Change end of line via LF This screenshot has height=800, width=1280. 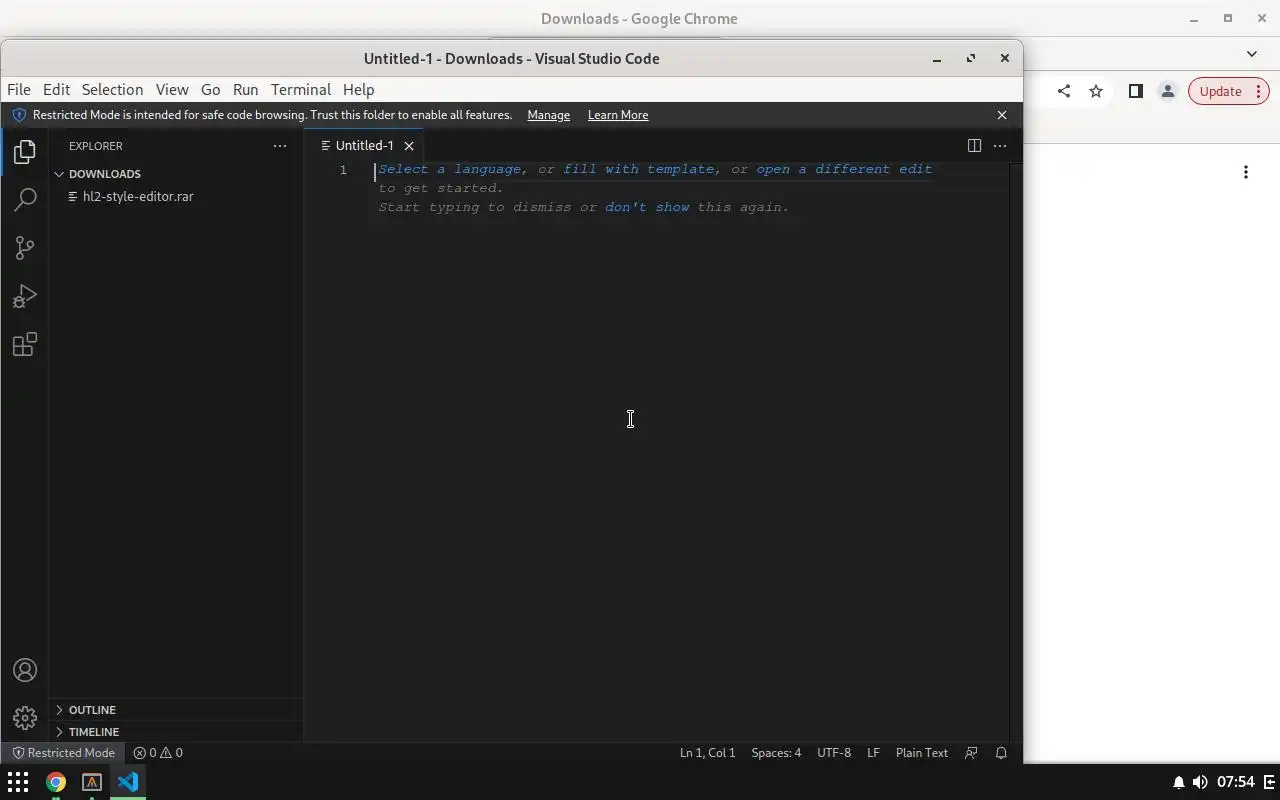pyautogui.click(x=873, y=753)
